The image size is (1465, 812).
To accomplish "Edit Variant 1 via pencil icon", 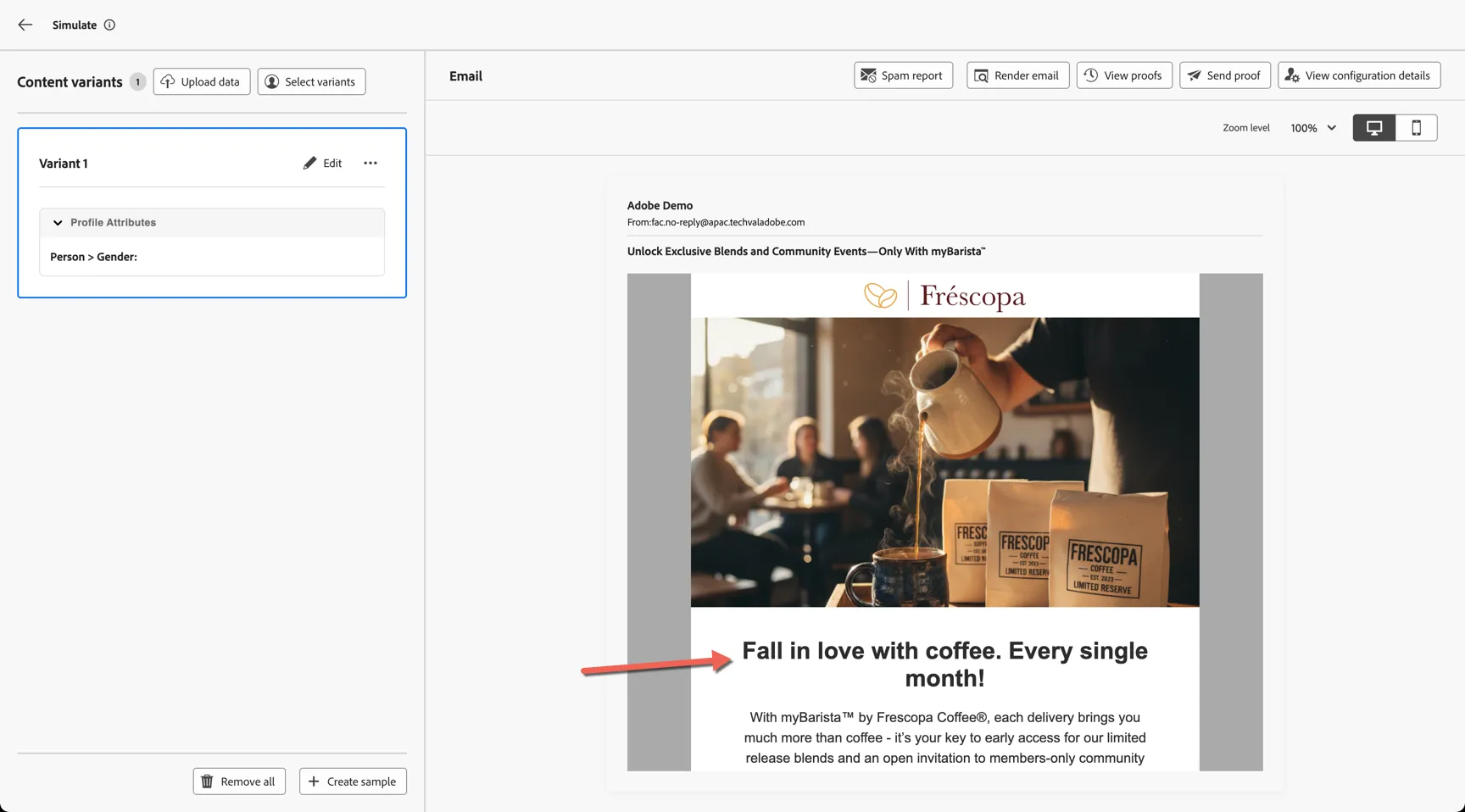I will pos(322,163).
